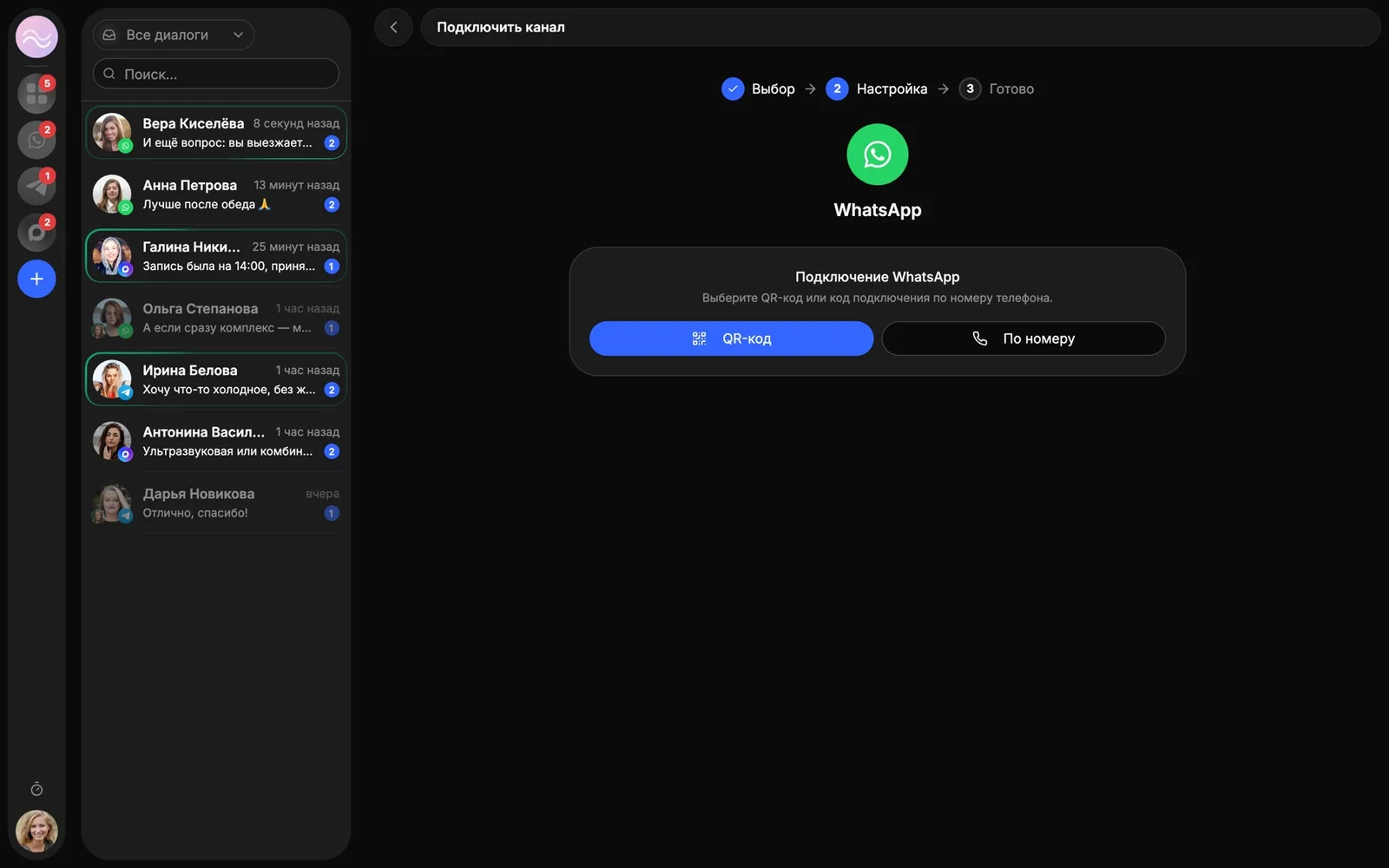This screenshot has width=1389, height=868.
Task: Focus the "Поиск..." search field
Action: coord(216,74)
